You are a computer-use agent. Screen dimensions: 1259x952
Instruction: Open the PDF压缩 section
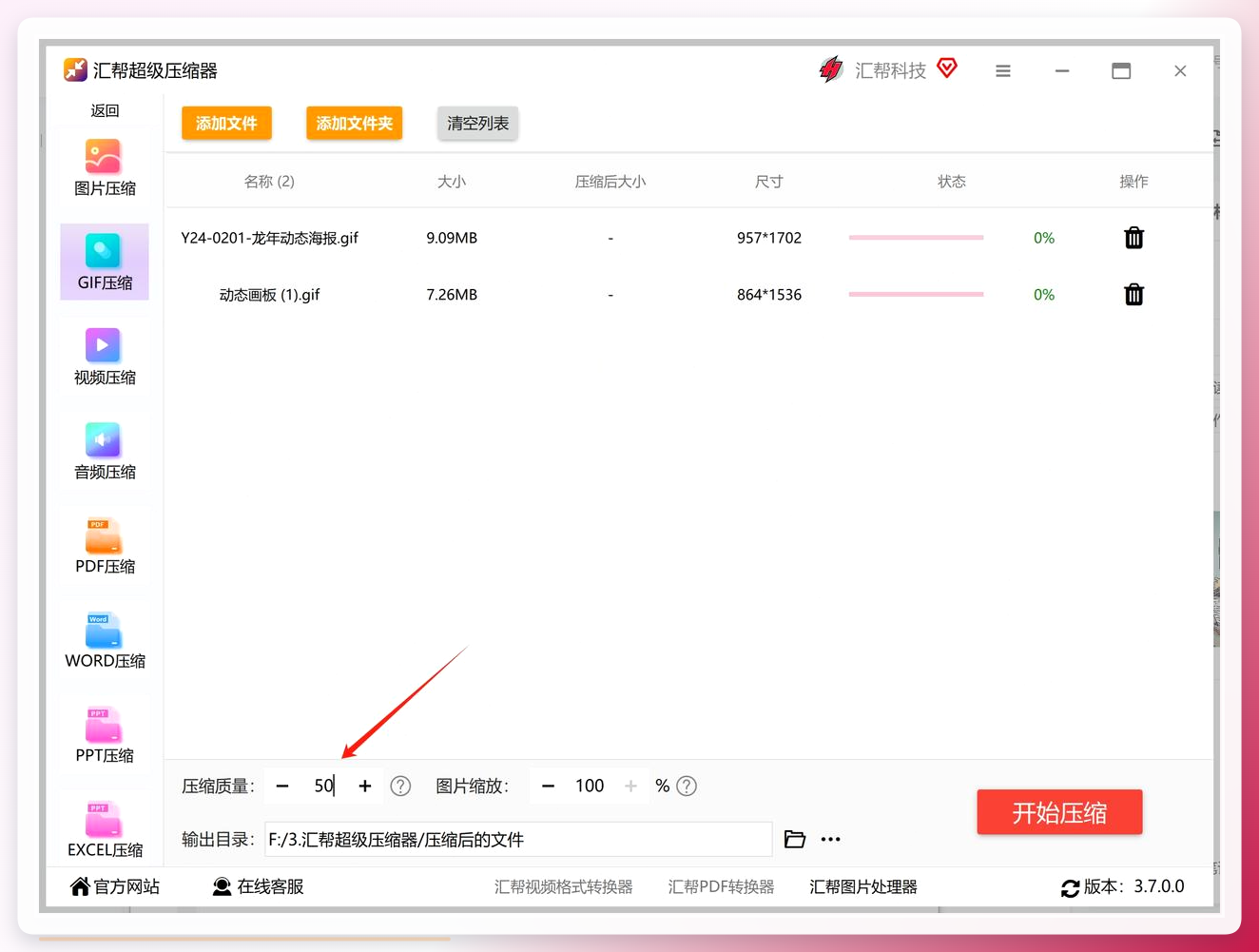click(x=105, y=546)
